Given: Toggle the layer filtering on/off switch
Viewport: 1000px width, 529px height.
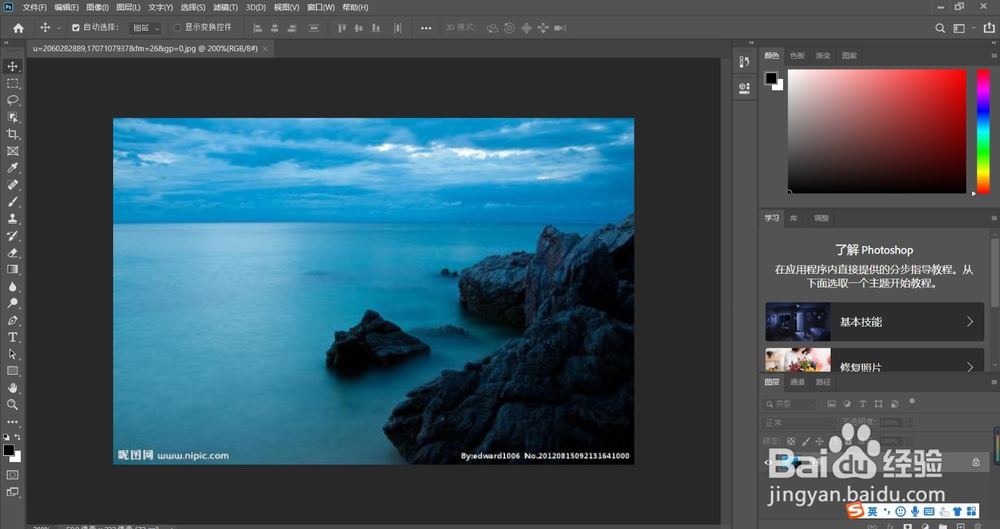Looking at the screenshot, I should (x=912, y=402).
